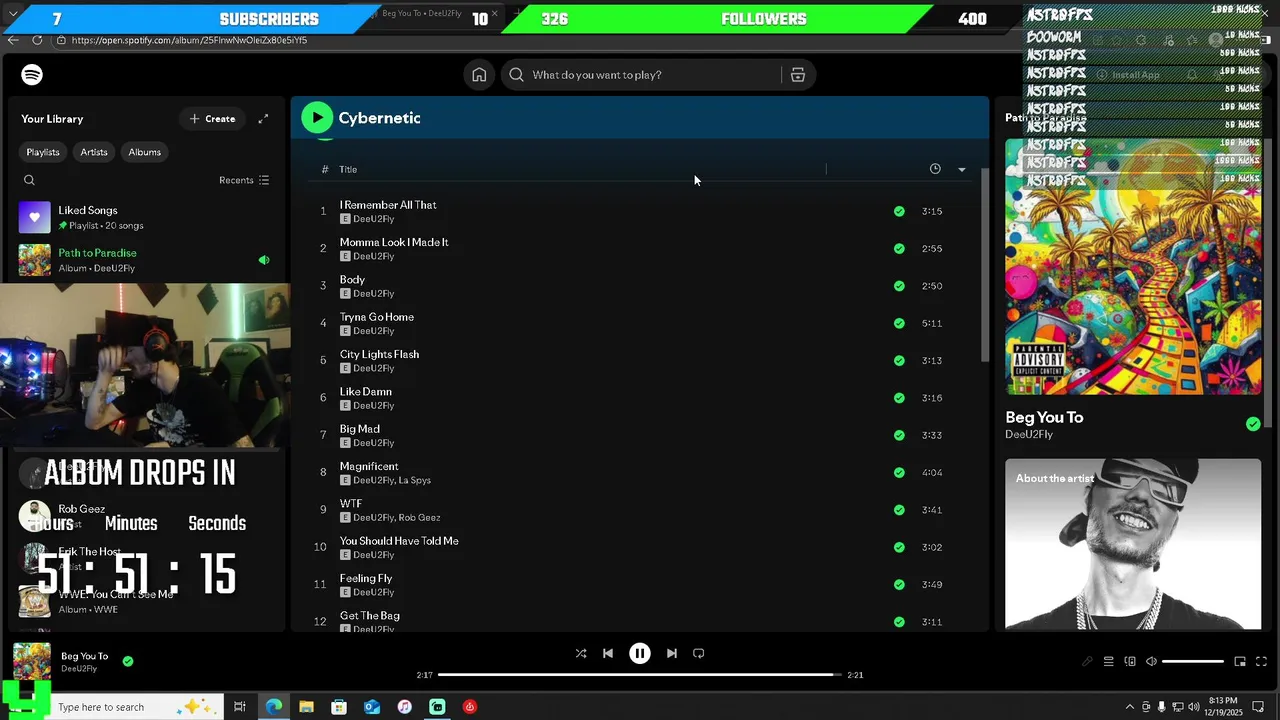Image resolution: width=1280 pixels, height=720 pixels.
Task: Toggle saved check for WTF
Action: coord(899,510)
